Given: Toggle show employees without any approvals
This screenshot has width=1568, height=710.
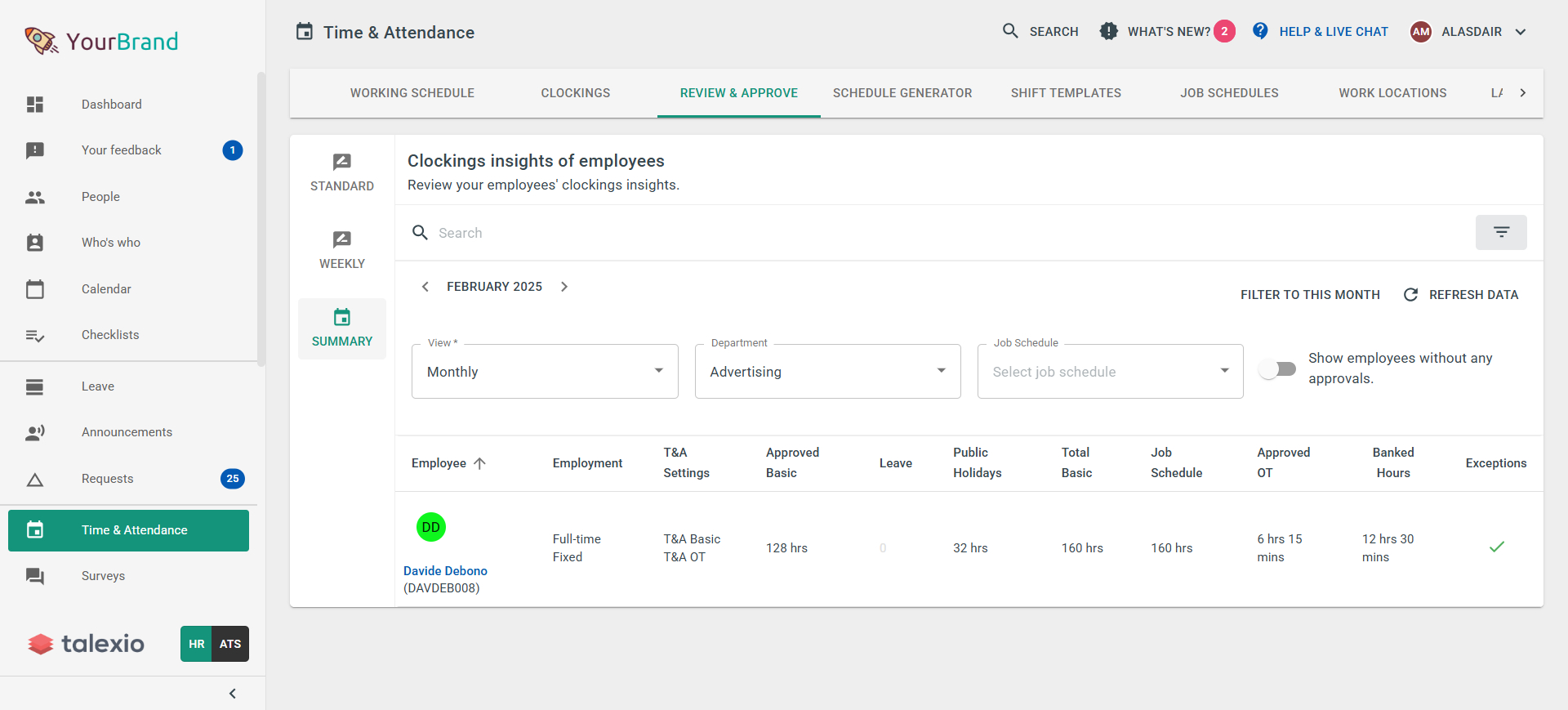Looking at the screenshot, I should click(x=1277, y=368).
